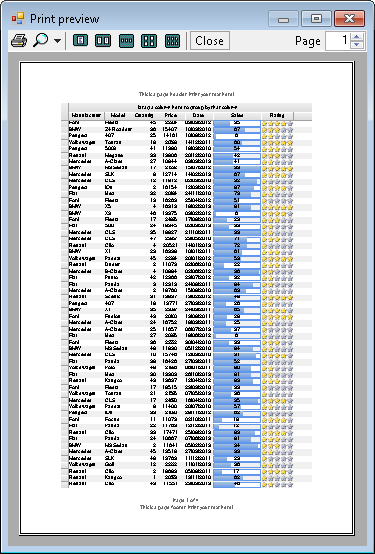Increase the page number with up arrow
This screenshot has height=554, width=375.
(357, 37)
